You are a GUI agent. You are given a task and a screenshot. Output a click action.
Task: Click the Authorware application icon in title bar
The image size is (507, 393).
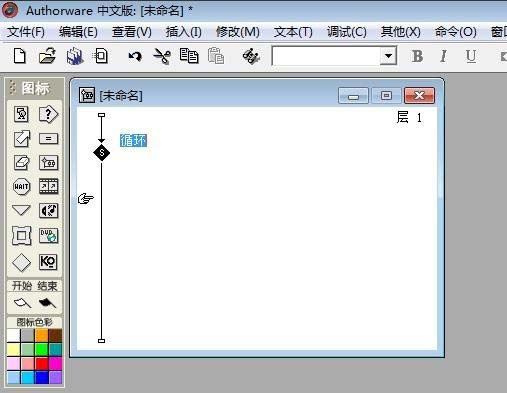click(x=10, y=10)
